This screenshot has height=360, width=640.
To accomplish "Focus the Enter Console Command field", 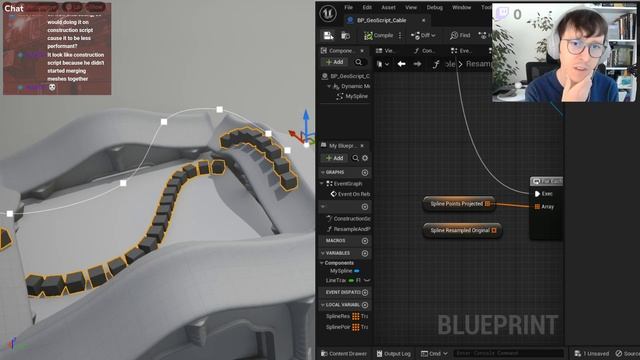I will (509, 353).
